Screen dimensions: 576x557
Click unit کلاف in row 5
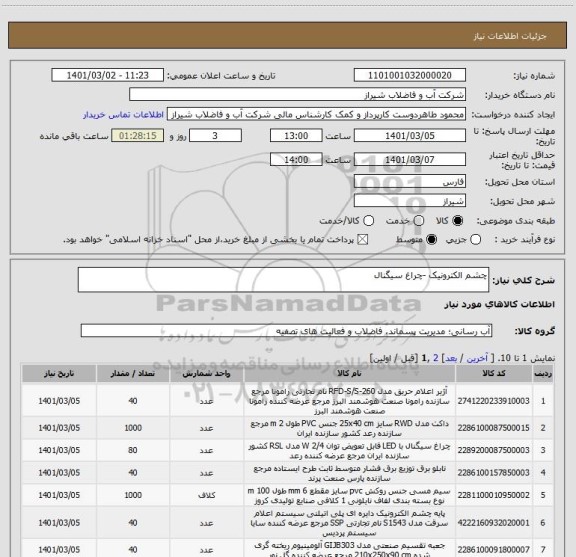pyautogui.click(x=206, y=495)
